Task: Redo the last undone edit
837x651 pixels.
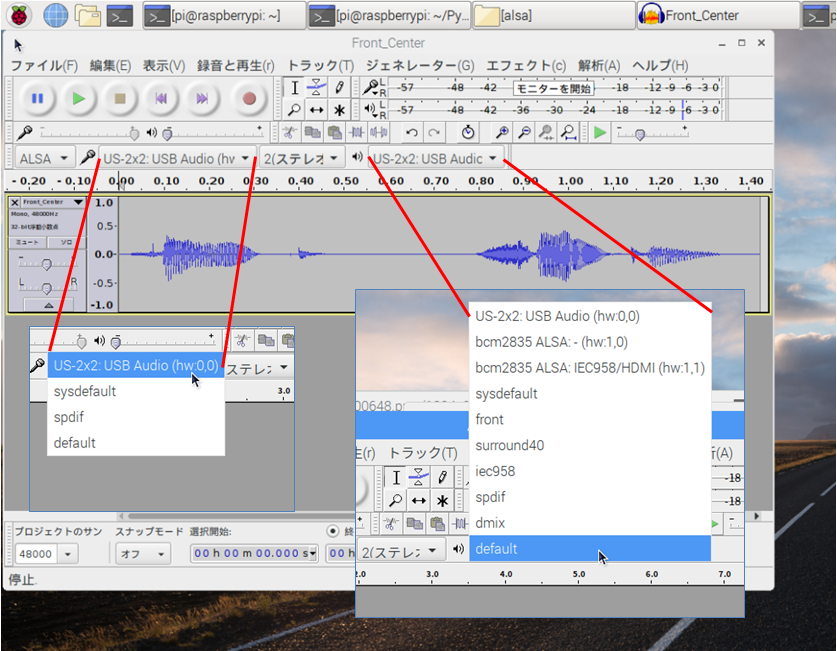Action: coord(434,132)
